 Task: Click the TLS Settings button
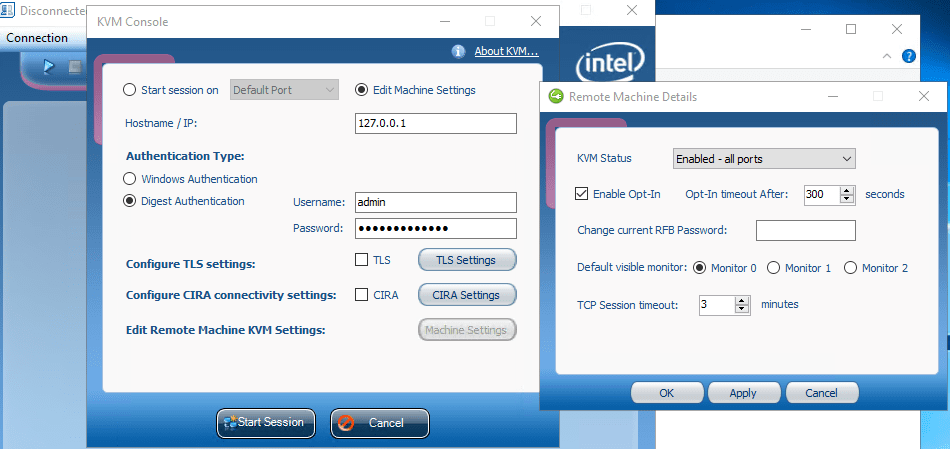point(467,260)
